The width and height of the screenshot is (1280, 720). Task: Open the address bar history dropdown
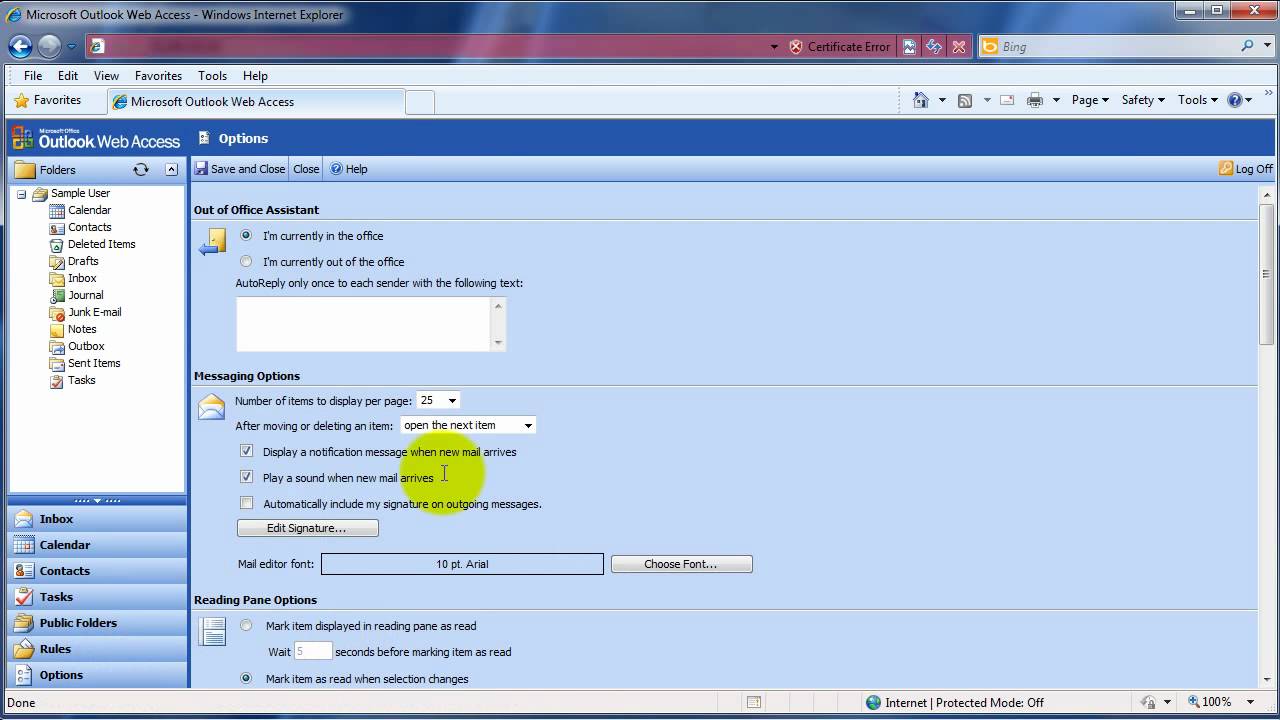coord(774,47)
